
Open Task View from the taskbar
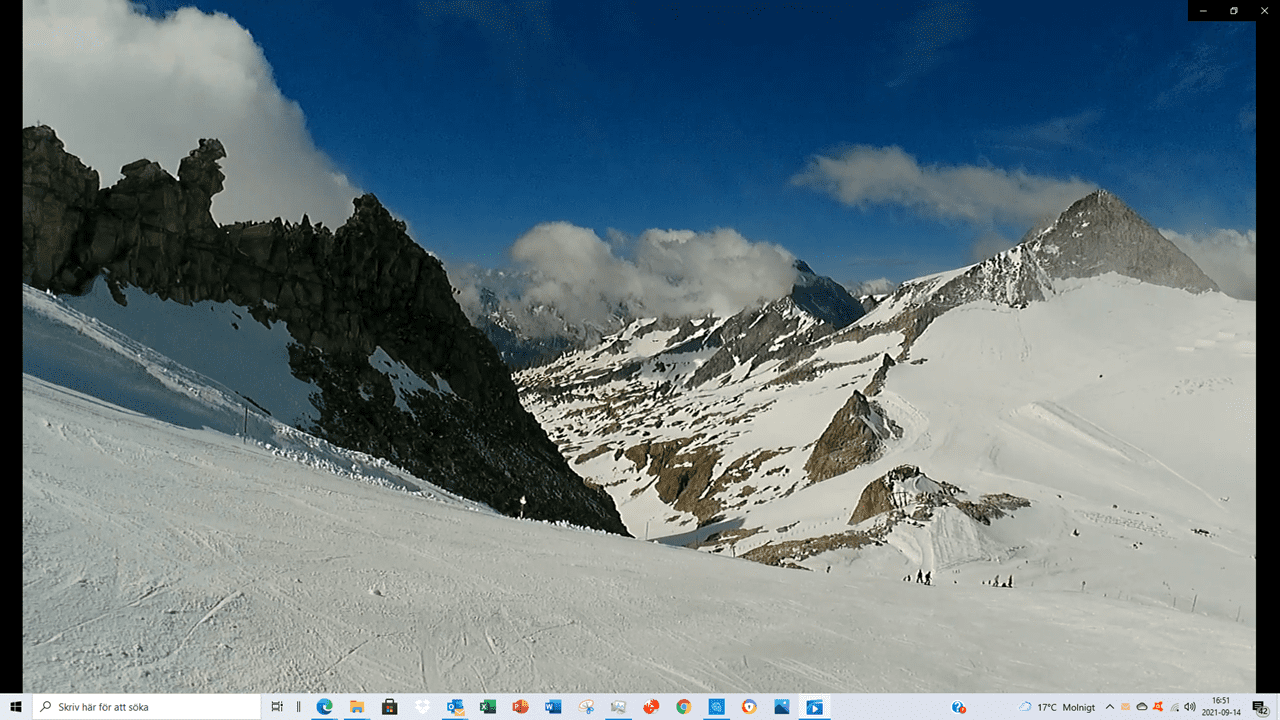click(x=277, y=707)
